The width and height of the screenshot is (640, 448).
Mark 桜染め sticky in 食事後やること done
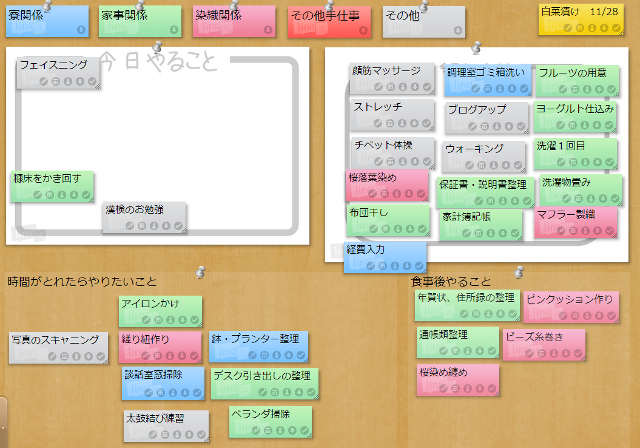pos(492,388)
